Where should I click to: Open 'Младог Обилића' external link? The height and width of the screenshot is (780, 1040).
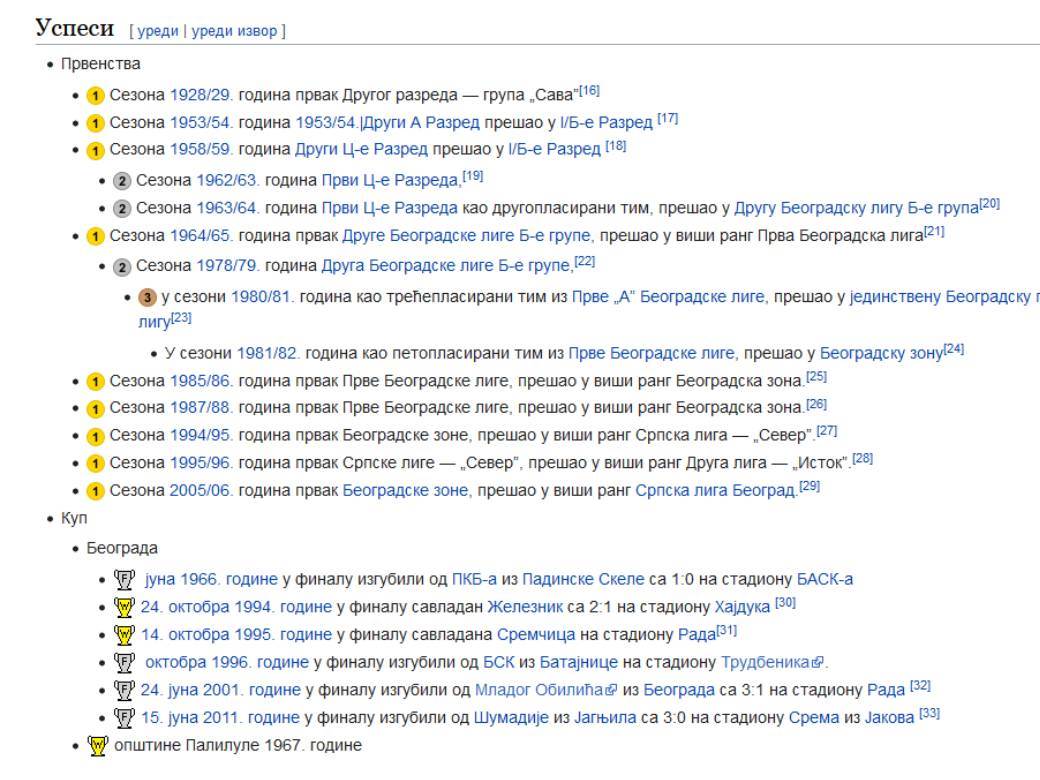click(547, 689)
